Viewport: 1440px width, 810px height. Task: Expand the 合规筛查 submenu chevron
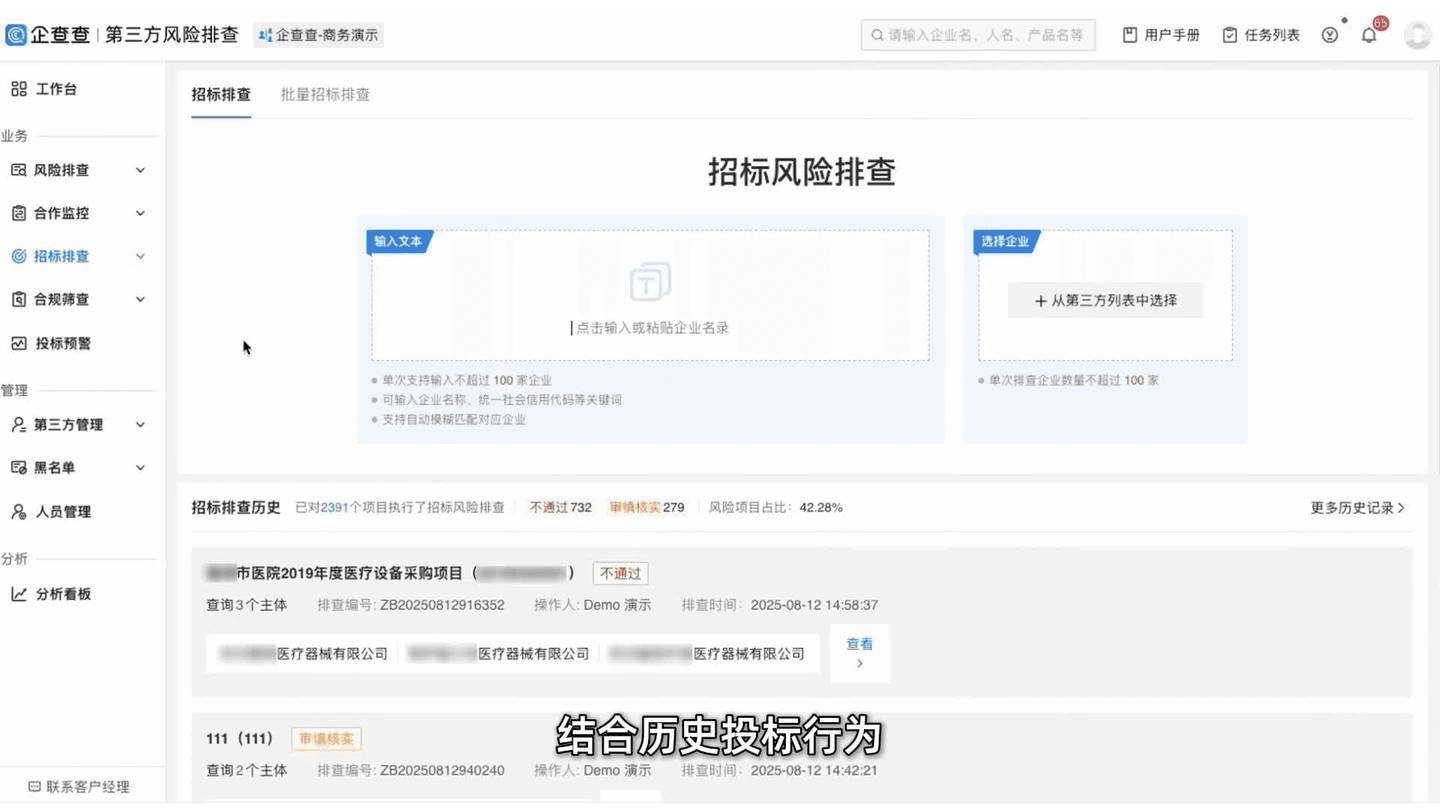click(140, 299)
